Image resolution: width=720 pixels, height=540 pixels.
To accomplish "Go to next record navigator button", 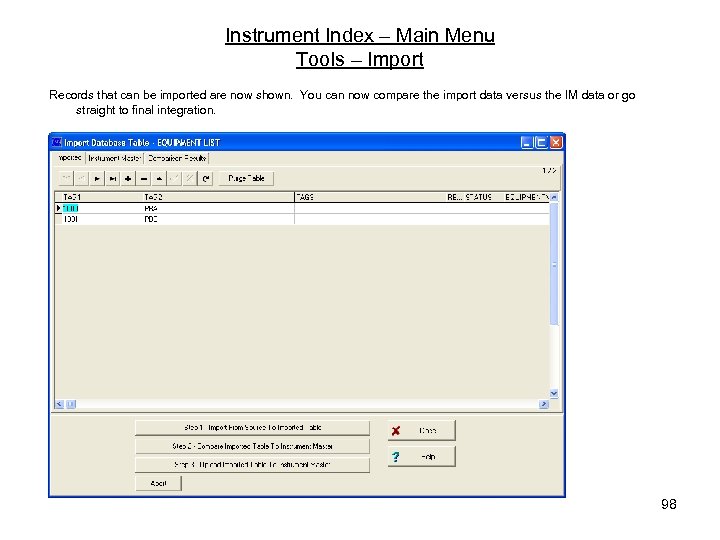I will tap(97, 178).
